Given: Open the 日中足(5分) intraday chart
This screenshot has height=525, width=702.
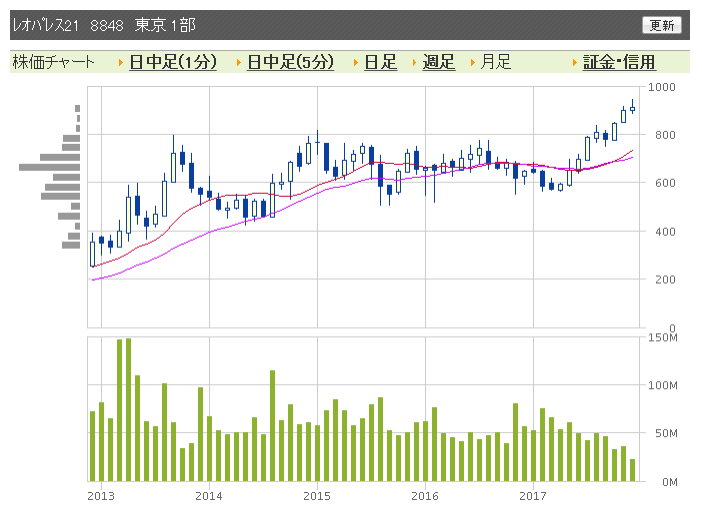Looking at the screenshot, I should pyautogui.click(x=291, y=62).
